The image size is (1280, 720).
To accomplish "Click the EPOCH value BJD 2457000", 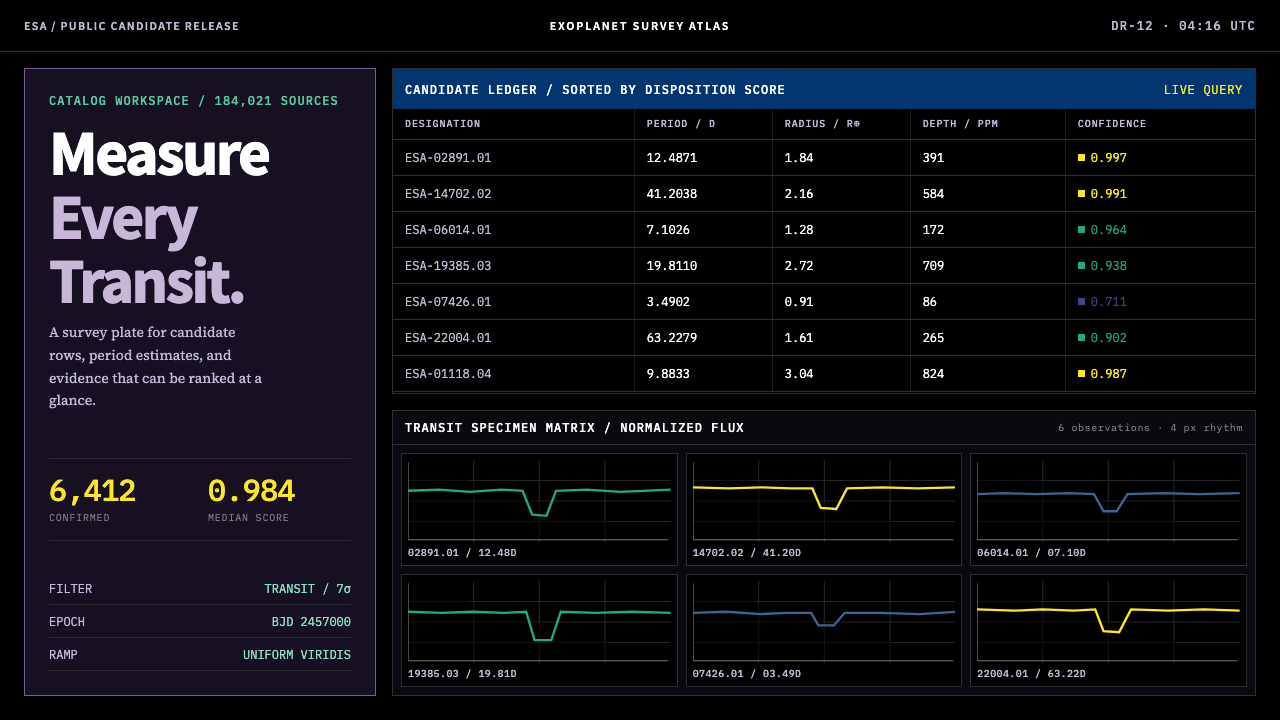I will point(311,622).
